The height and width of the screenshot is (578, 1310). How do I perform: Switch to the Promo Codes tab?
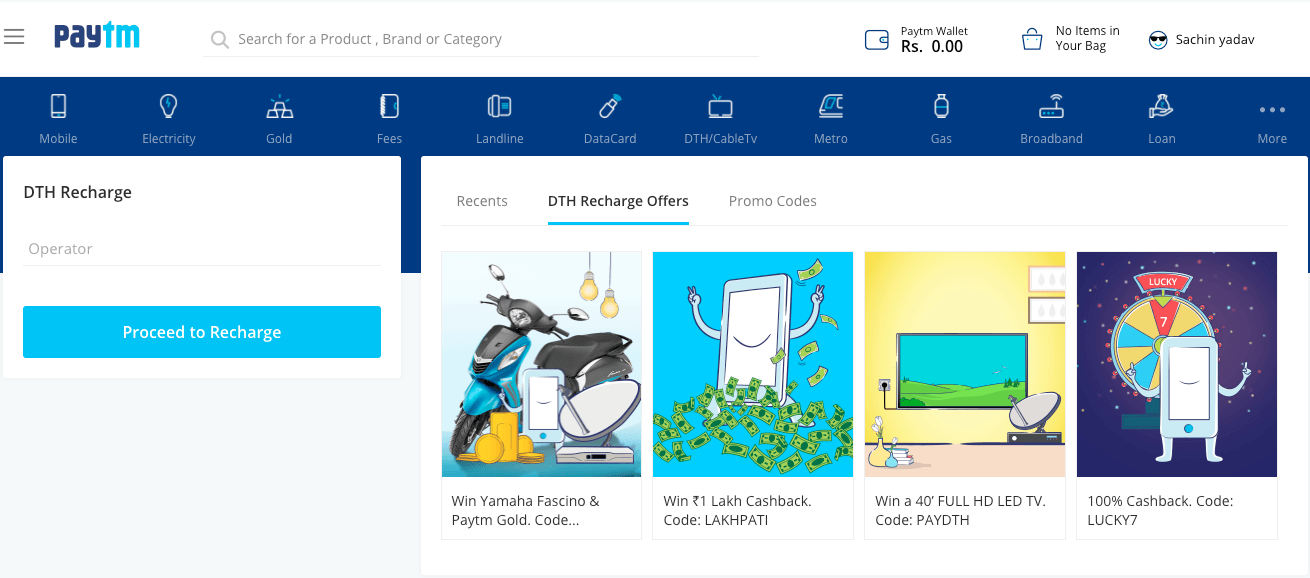[x=773, y=201]
